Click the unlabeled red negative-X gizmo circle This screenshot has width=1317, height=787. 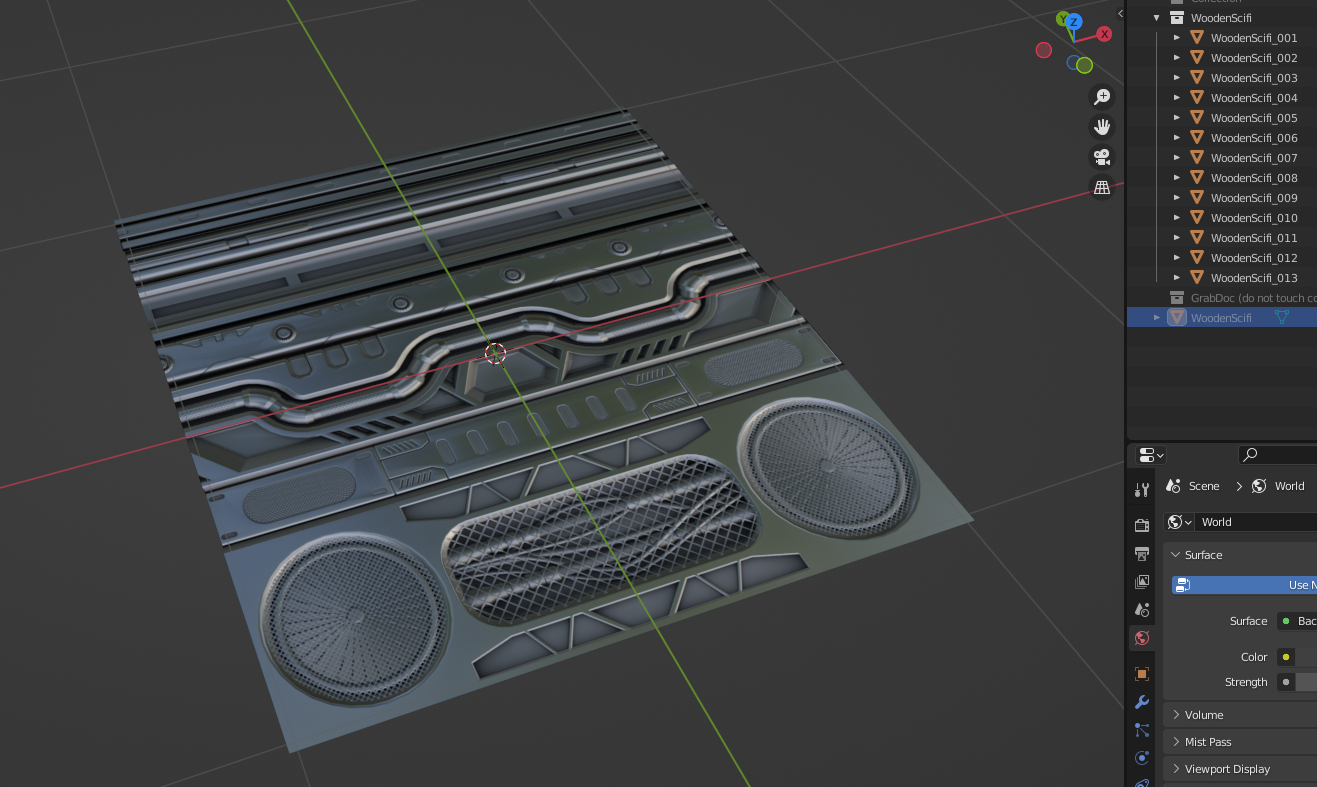click(1044, 50)
